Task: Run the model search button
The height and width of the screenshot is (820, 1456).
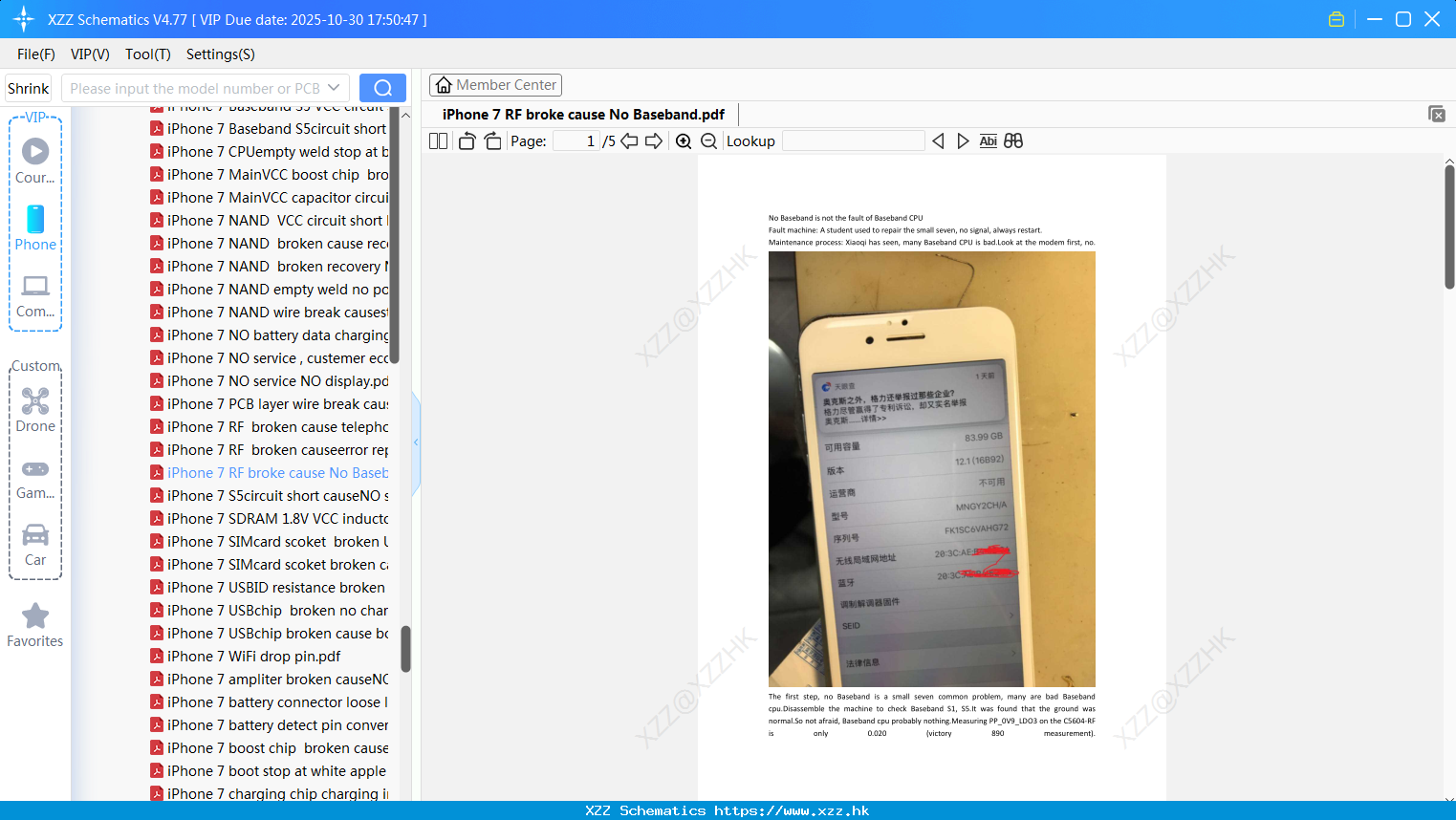Action: (x=382, y=88)
